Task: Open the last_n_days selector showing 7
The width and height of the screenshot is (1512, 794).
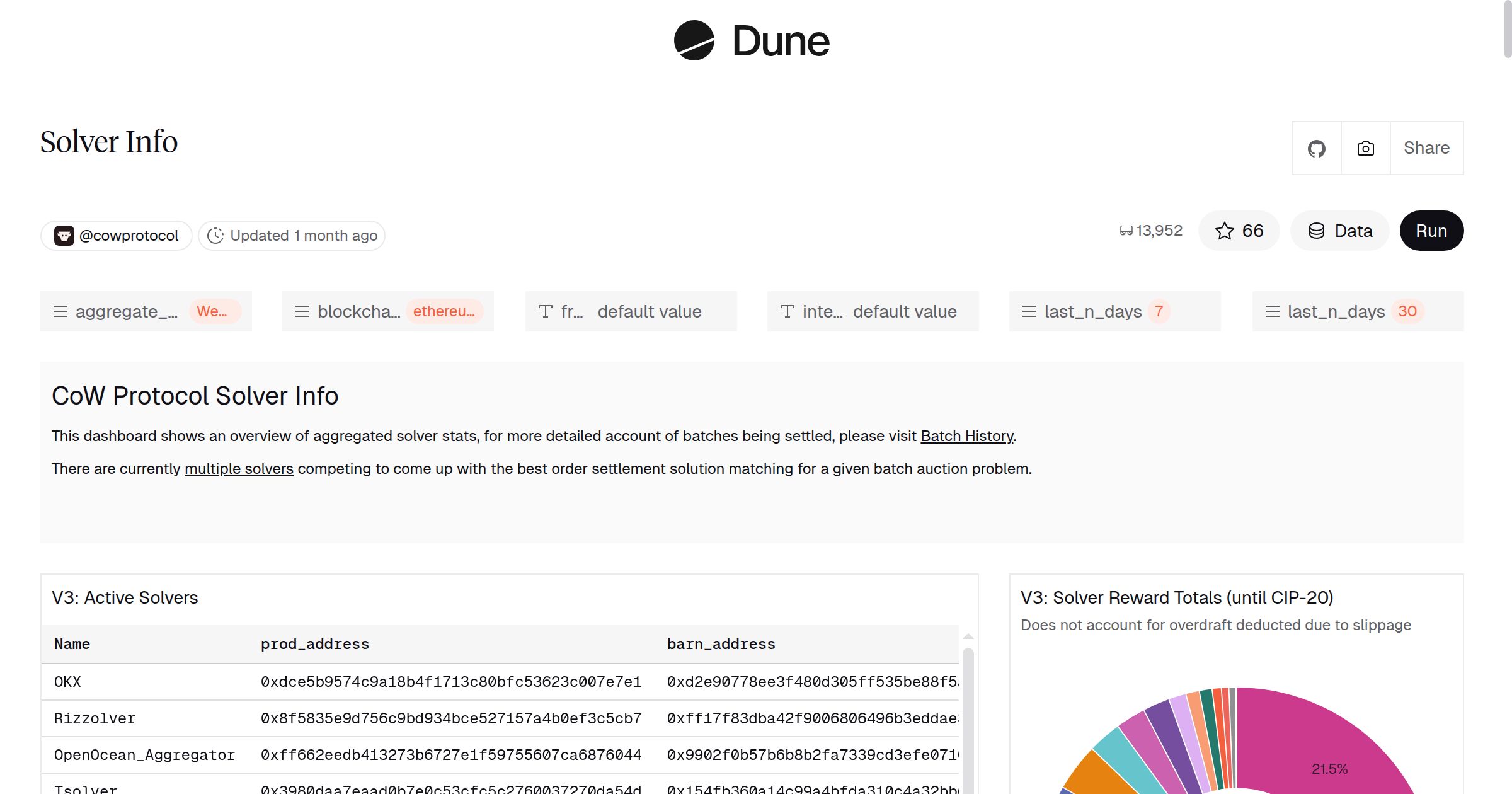Action: 1115,311
